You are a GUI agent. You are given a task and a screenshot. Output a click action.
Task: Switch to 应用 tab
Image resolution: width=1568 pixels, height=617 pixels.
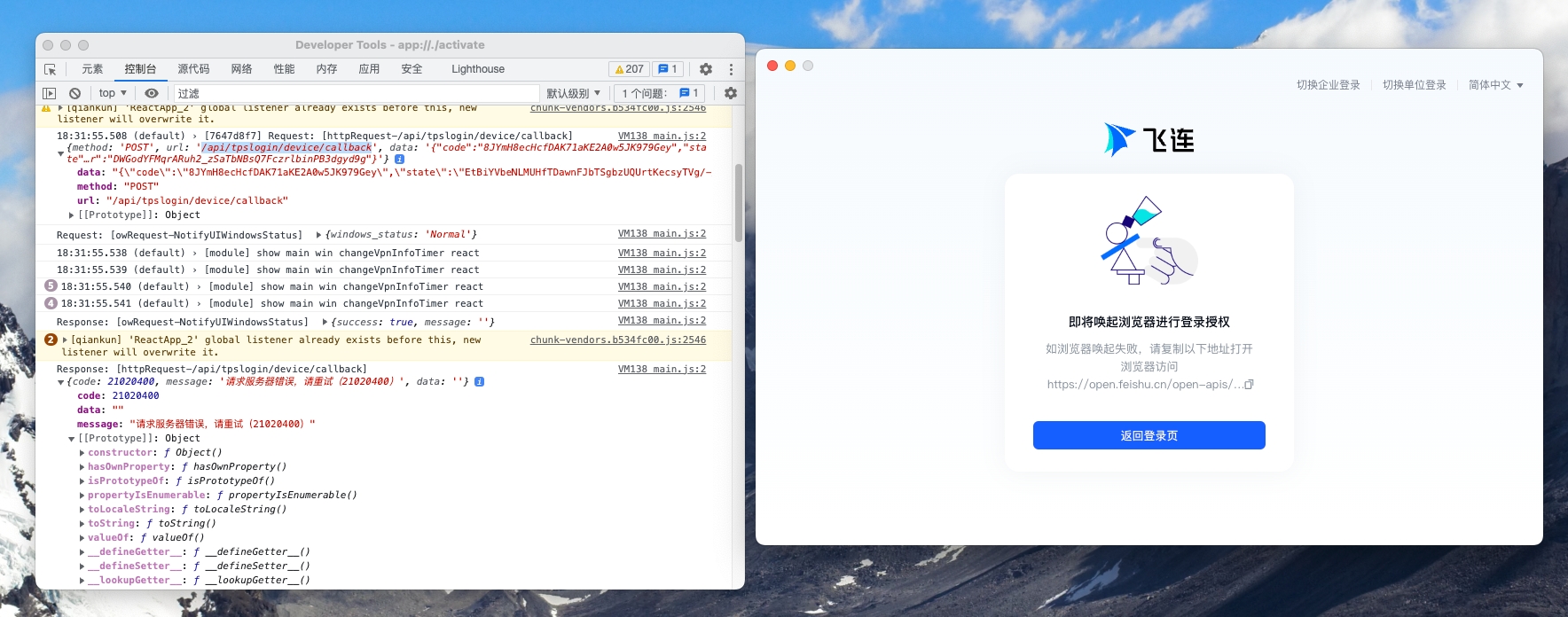click(369, 69)
